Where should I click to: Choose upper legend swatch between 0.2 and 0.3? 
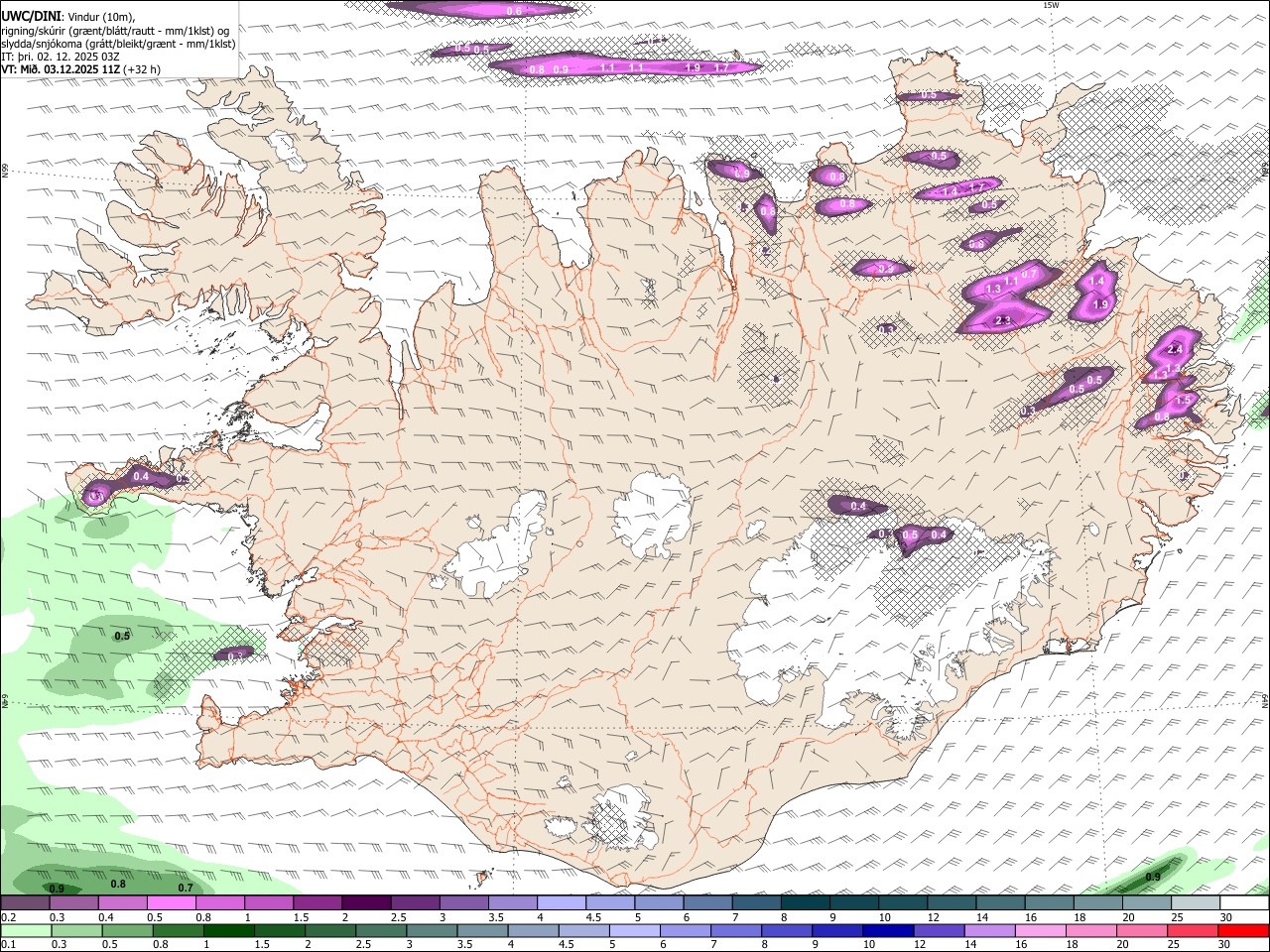(x=25, y=903)
